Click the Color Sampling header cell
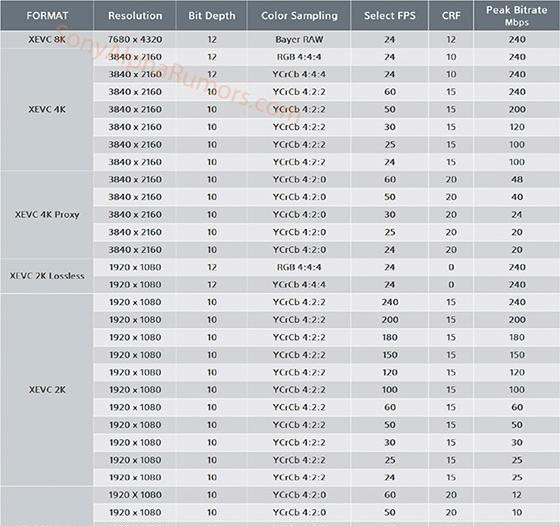Image resolution: width=560 pixels, height=526 pixels. 299,15
